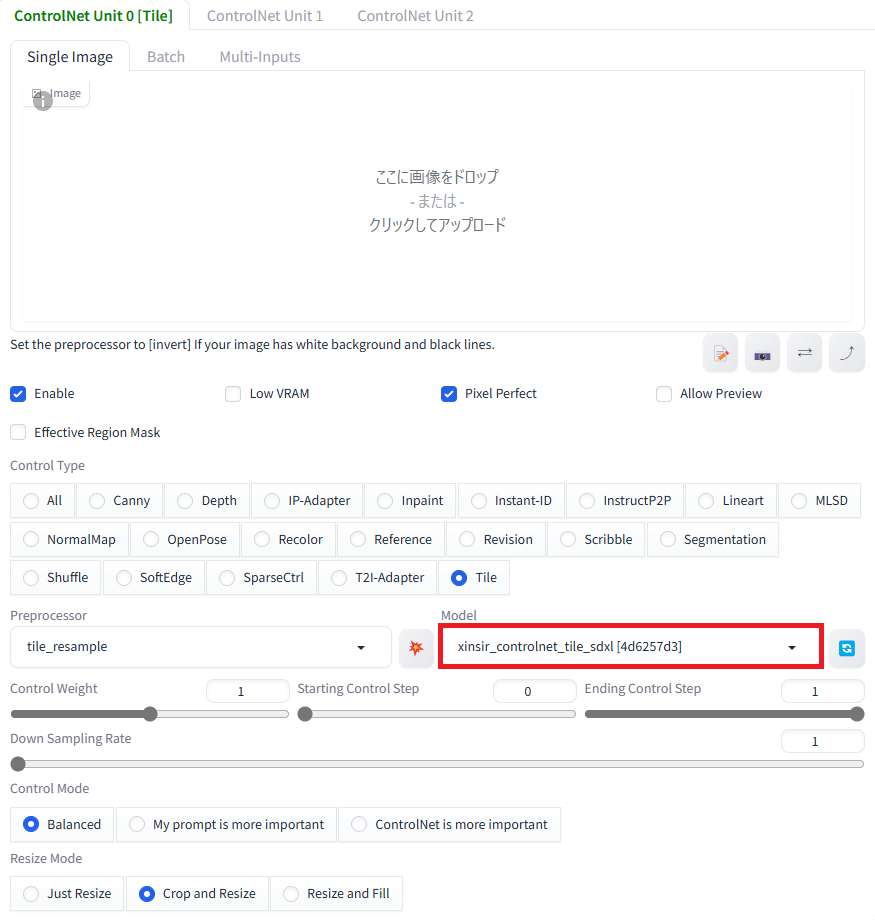Click the Down Sampling Rate slider handle

pyautogui.click(x=18, y=764)
